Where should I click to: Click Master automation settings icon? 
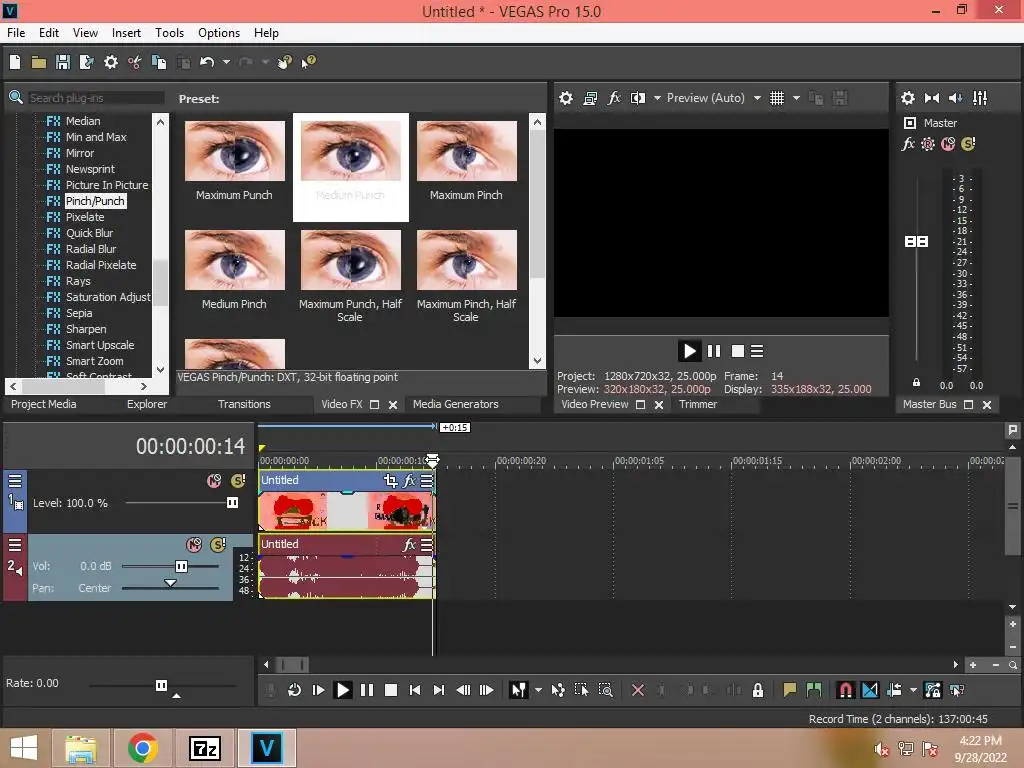point(928,144)
